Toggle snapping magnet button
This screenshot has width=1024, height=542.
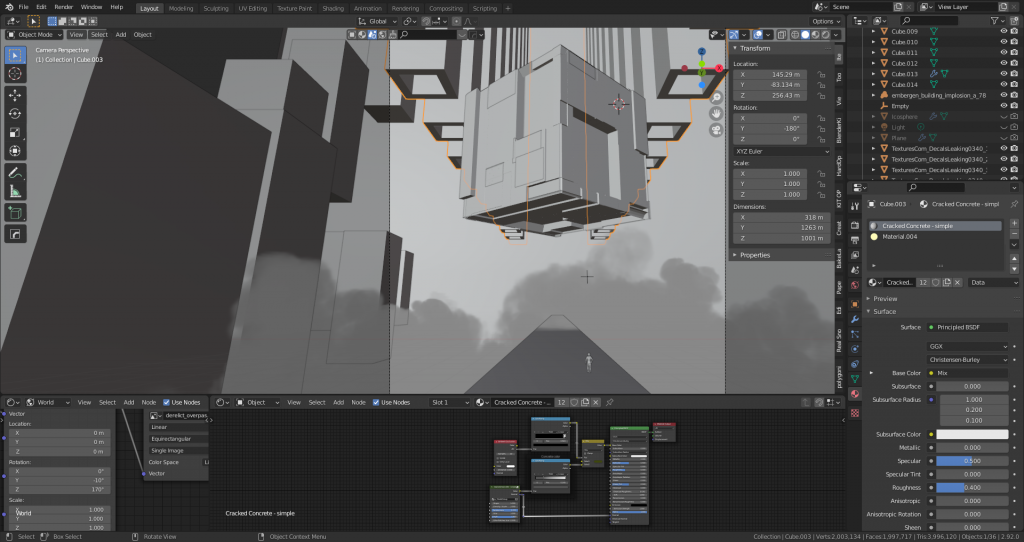(x=426, y=22)
